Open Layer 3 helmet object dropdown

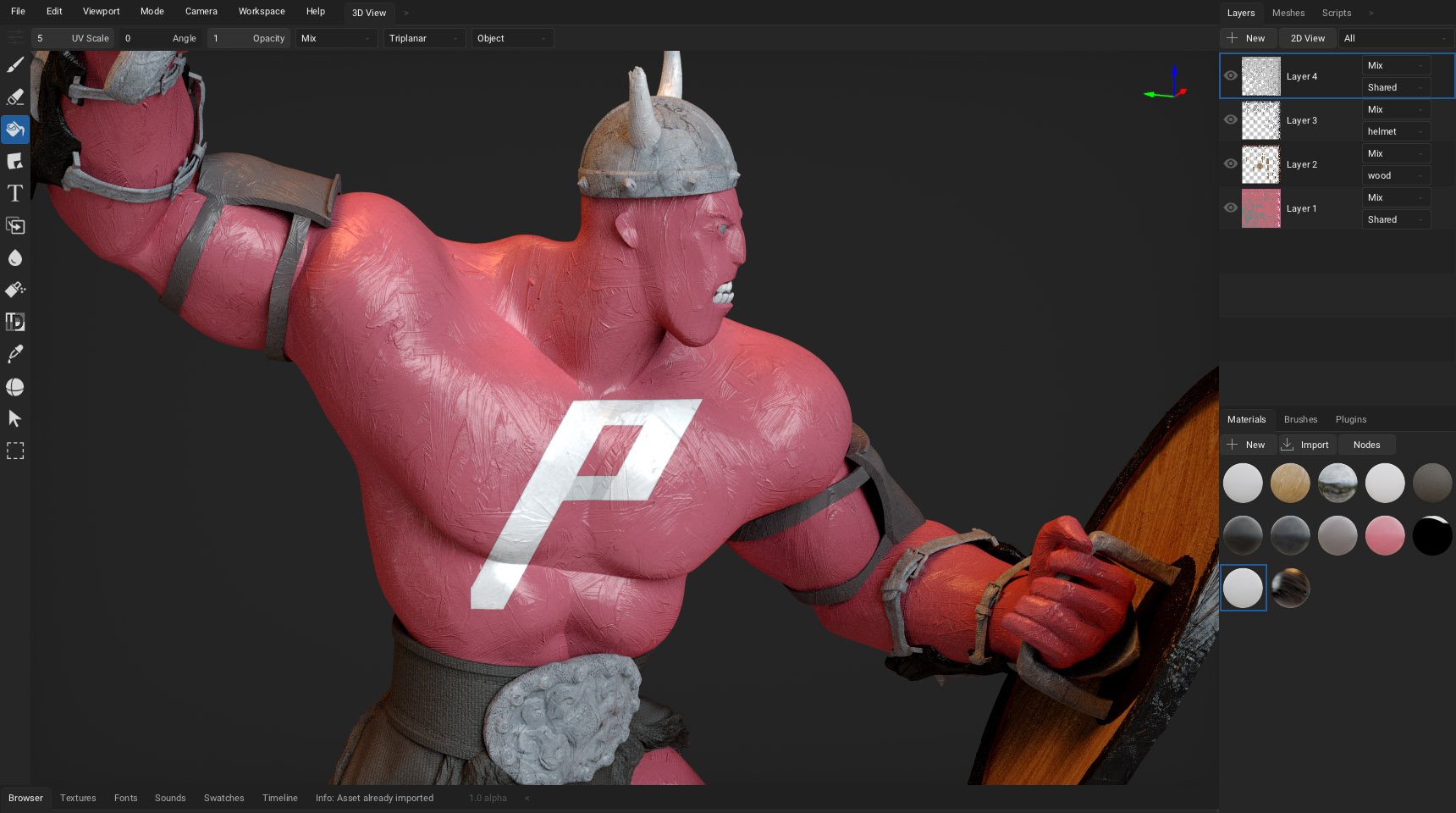click(x=1396, y=131)
